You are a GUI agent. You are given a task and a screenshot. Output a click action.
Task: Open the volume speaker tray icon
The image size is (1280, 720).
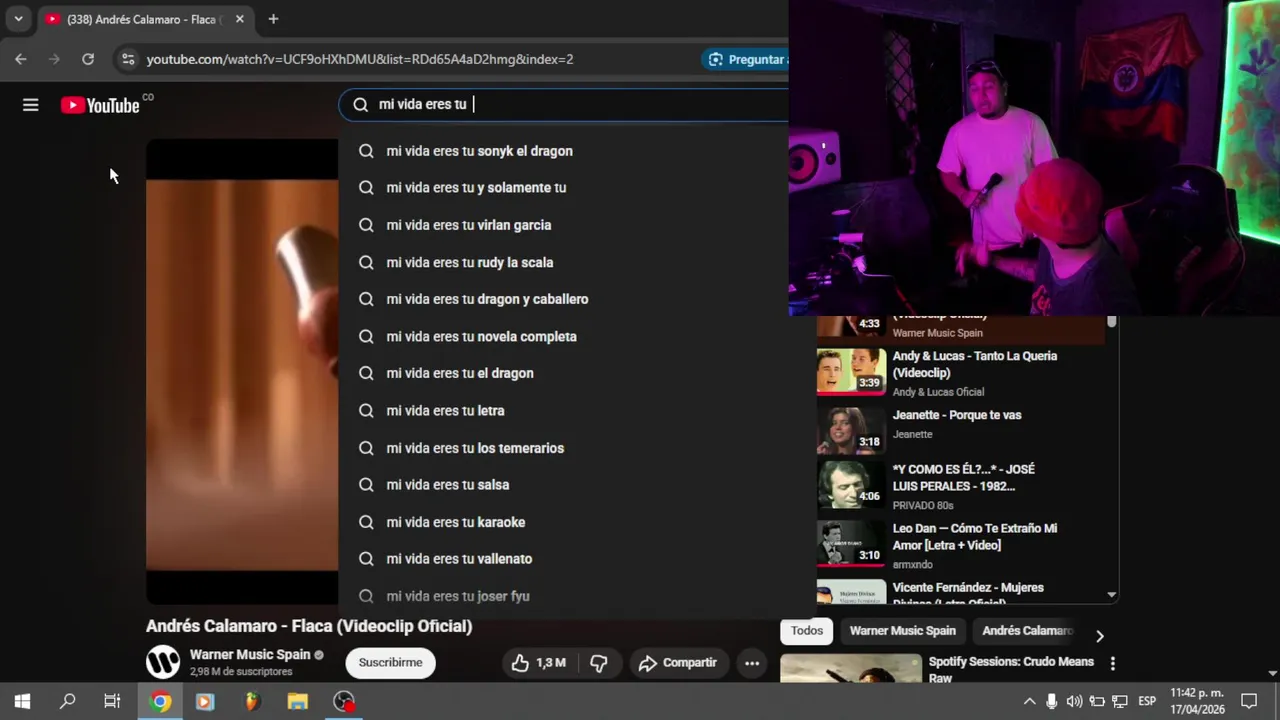tap(1074, 701)
